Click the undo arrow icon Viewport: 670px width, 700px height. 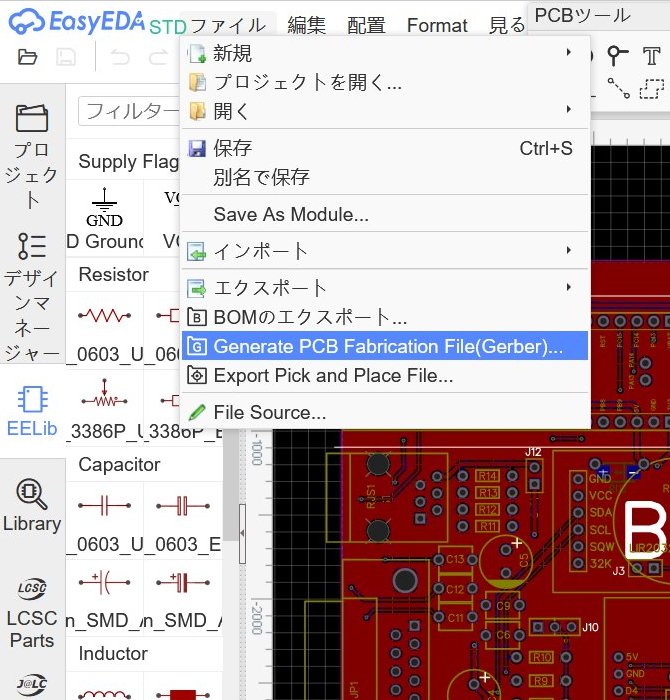120,57
